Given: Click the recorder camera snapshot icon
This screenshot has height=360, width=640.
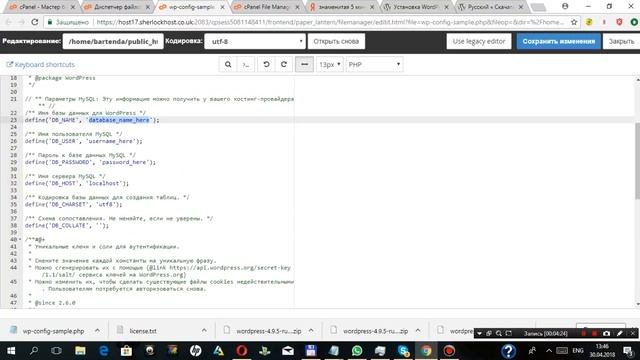Looking at the screenshot, I should [607, 333].
